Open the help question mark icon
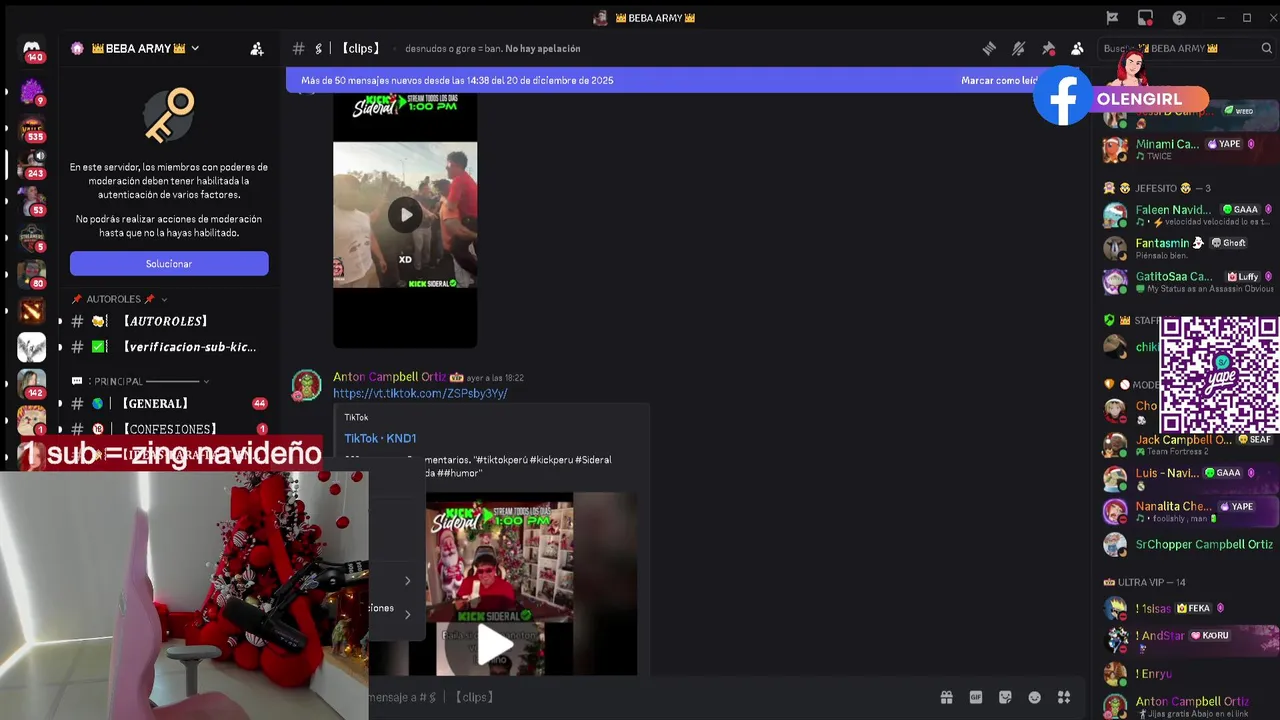The image size is (1280, 720). [1179, 18]
